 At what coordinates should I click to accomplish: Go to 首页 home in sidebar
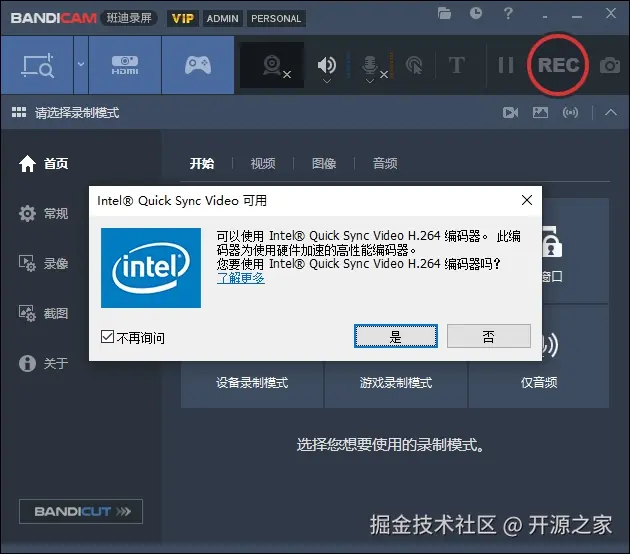(x=43, y=164)
